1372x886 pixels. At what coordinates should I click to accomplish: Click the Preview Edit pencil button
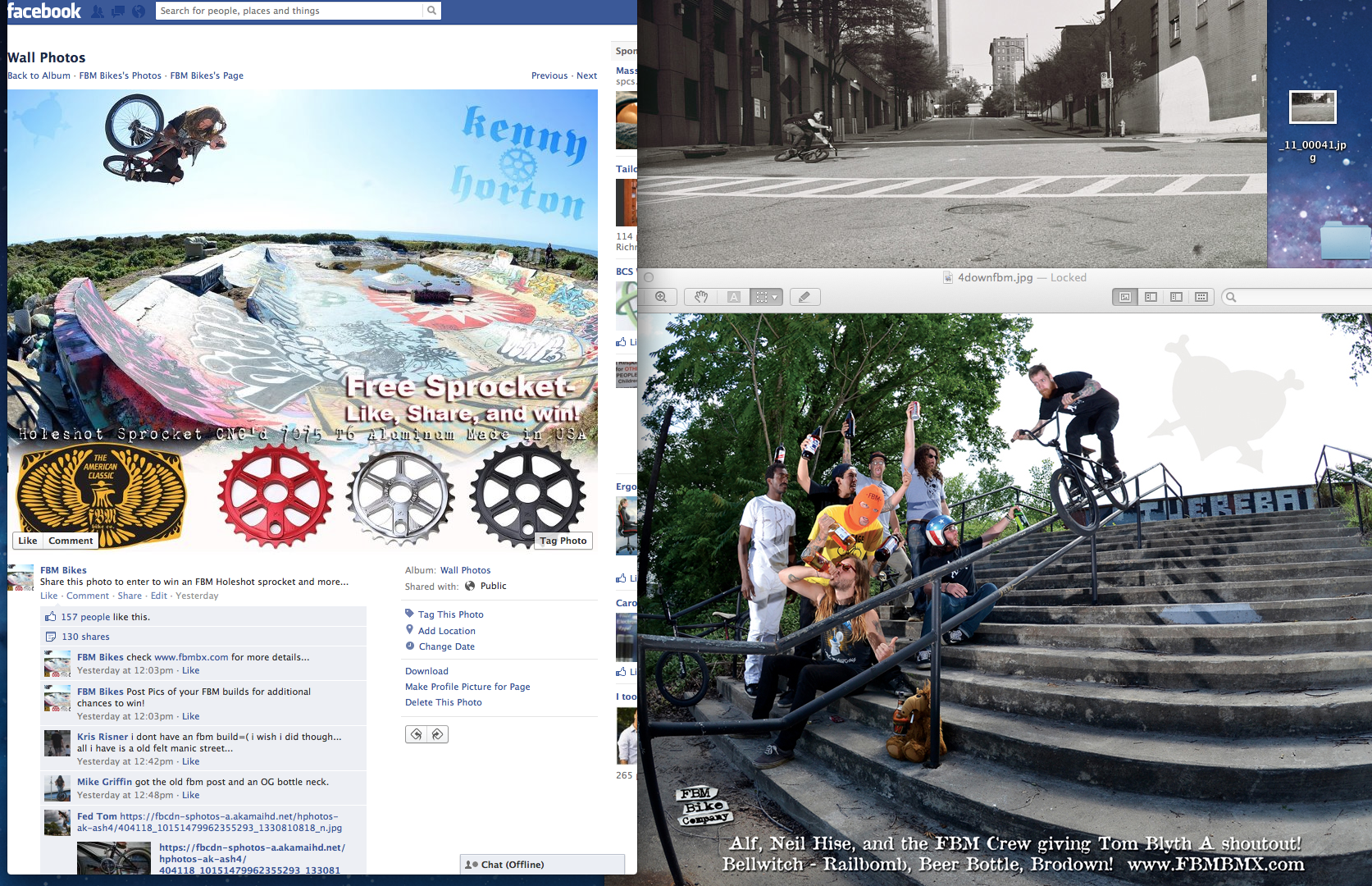(x=805, y=297)
